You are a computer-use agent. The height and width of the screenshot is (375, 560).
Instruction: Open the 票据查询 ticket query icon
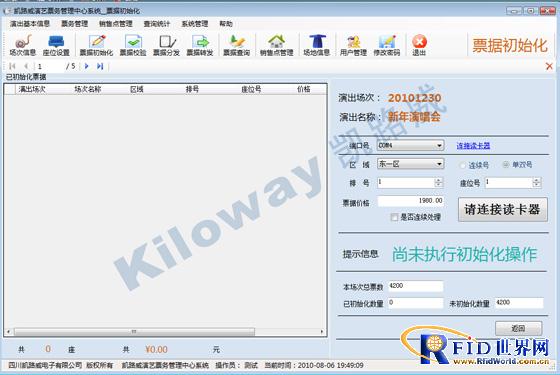point(236,45)
